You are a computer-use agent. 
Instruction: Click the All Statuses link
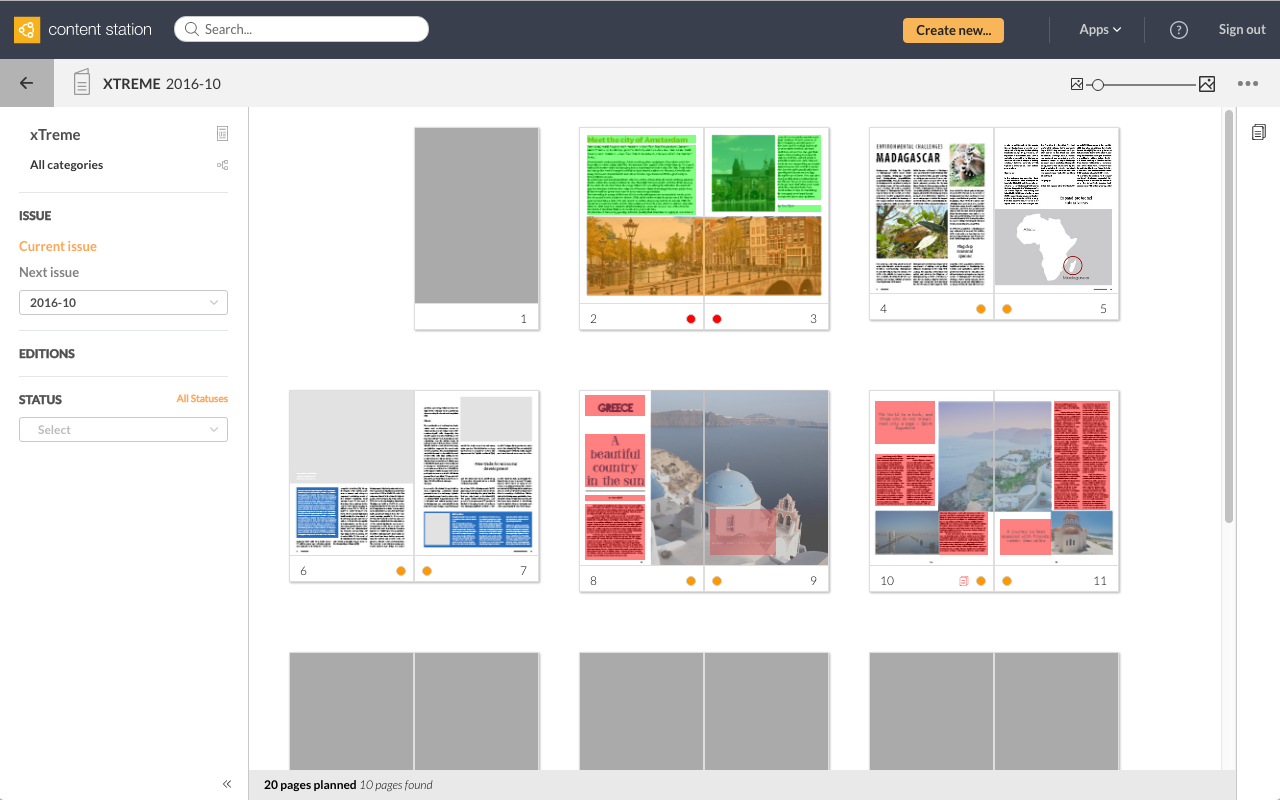coord(202,398)
